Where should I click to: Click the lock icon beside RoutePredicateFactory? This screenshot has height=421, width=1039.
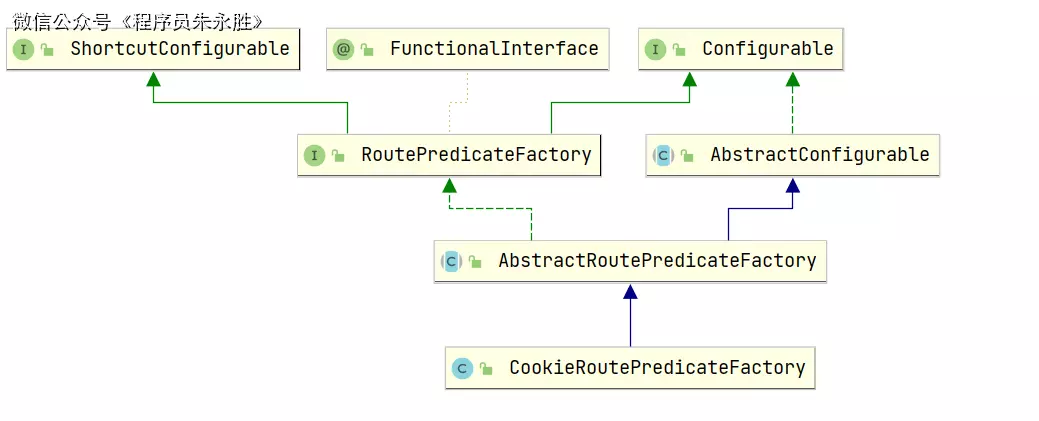339,156
